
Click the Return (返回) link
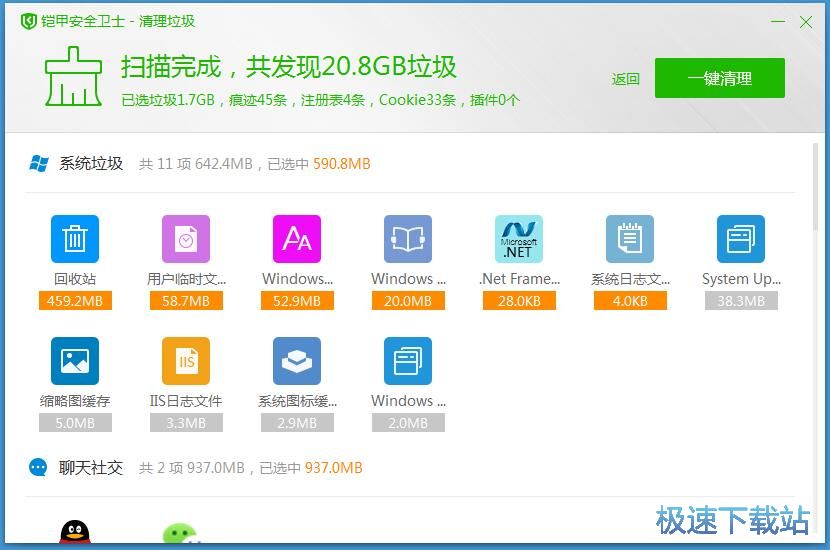coord(626,79)
